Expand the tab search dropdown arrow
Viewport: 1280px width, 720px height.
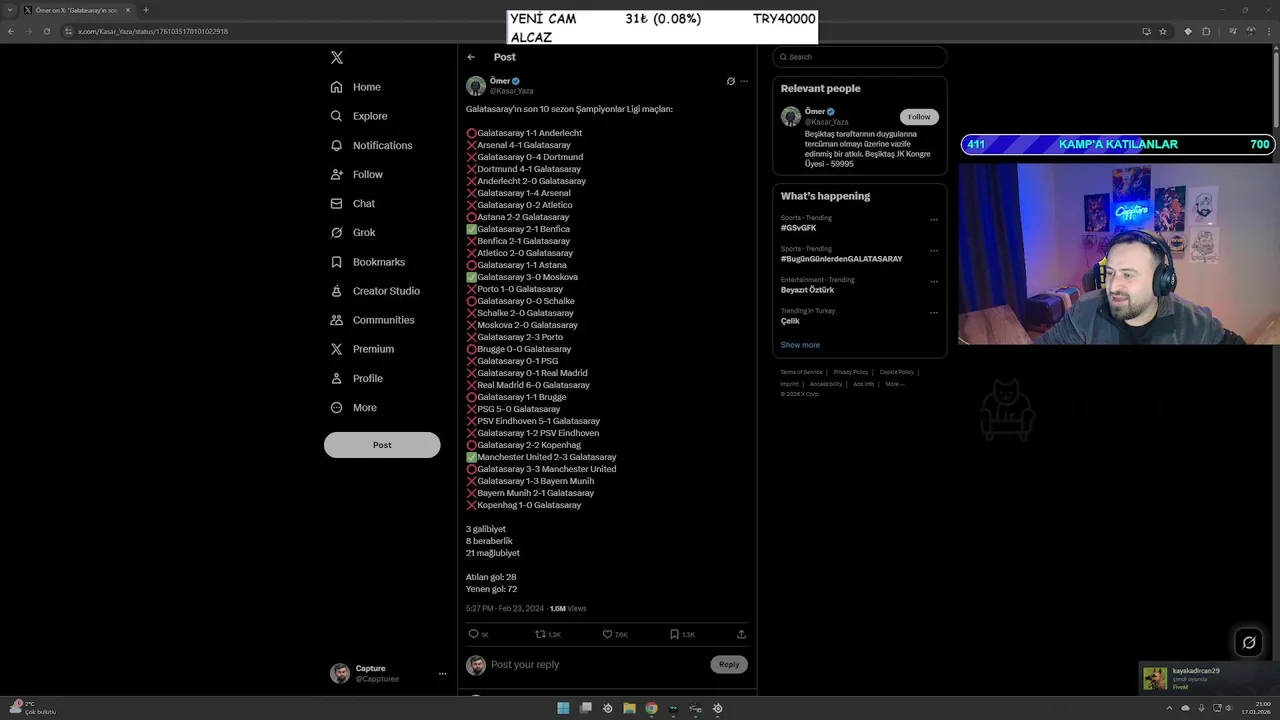[x=8, y=10]
